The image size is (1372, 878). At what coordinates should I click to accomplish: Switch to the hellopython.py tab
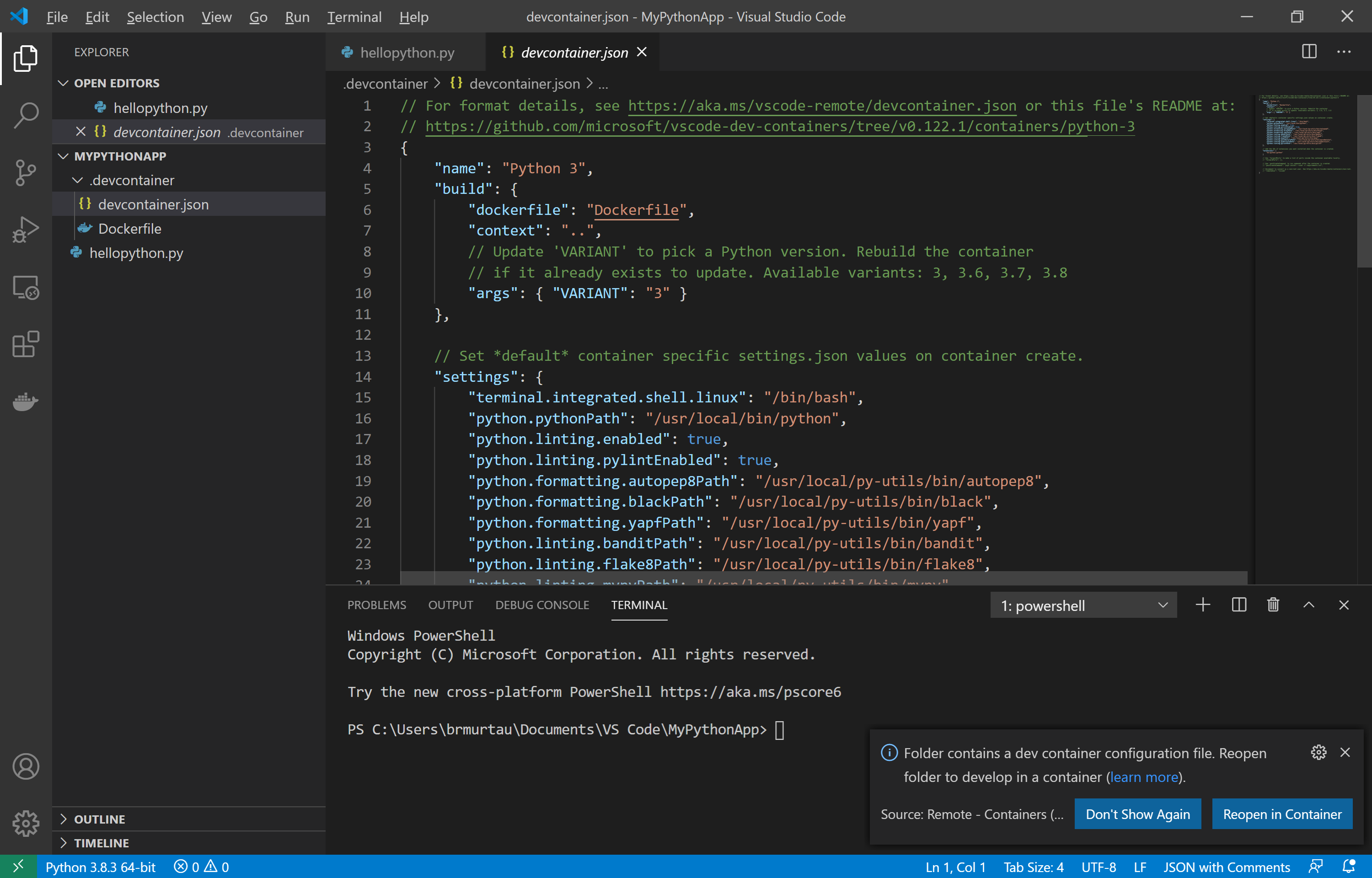coord(407,52)
